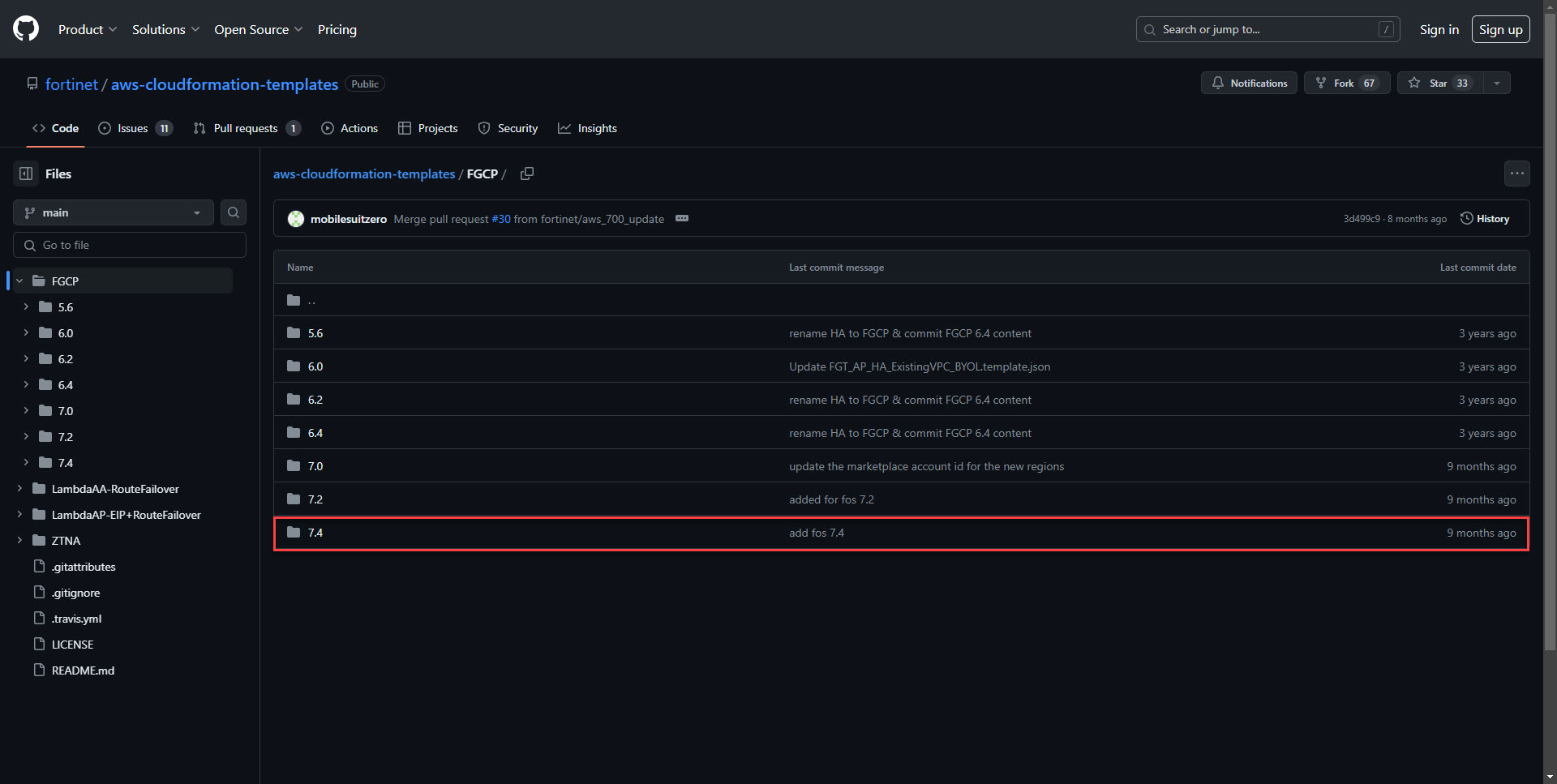Copy the path with copy icon

[x=527, y=174]
